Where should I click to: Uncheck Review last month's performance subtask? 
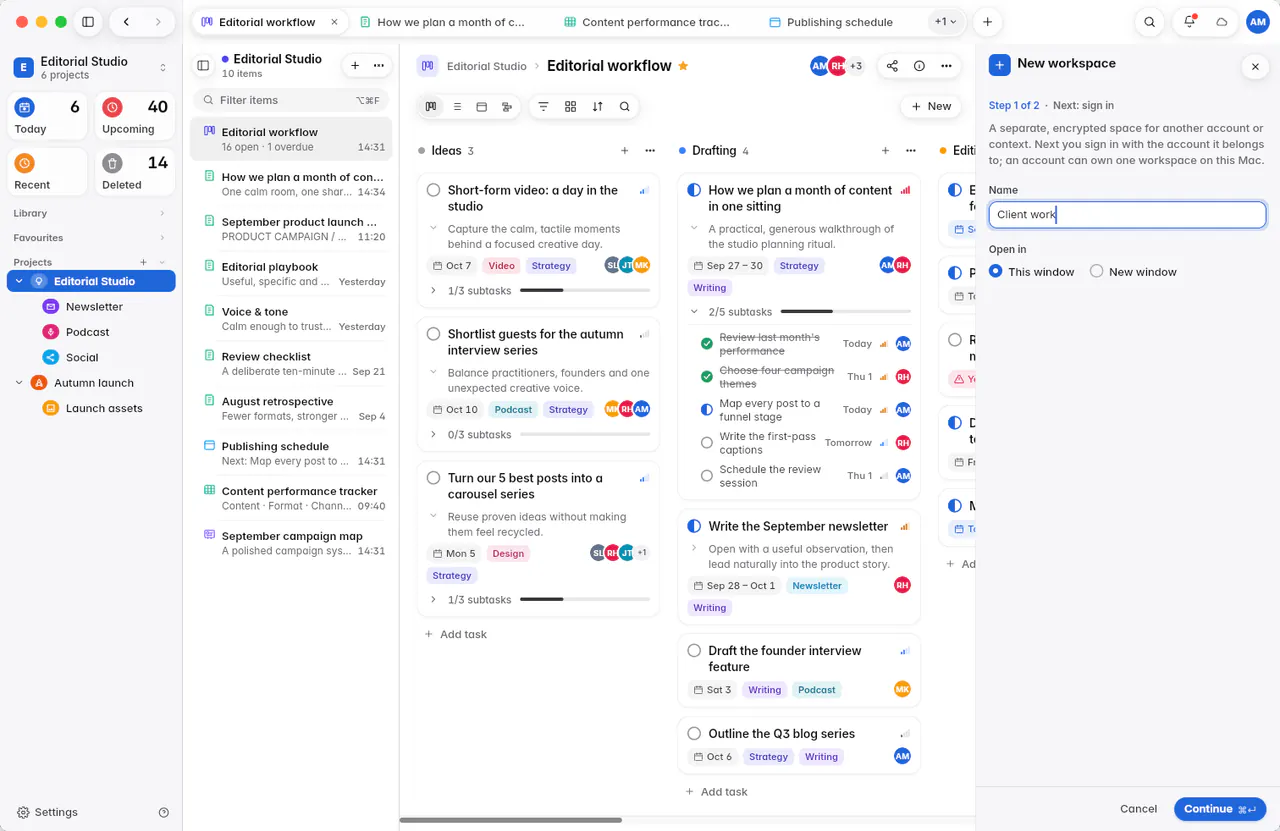click(x=707, y=344)
